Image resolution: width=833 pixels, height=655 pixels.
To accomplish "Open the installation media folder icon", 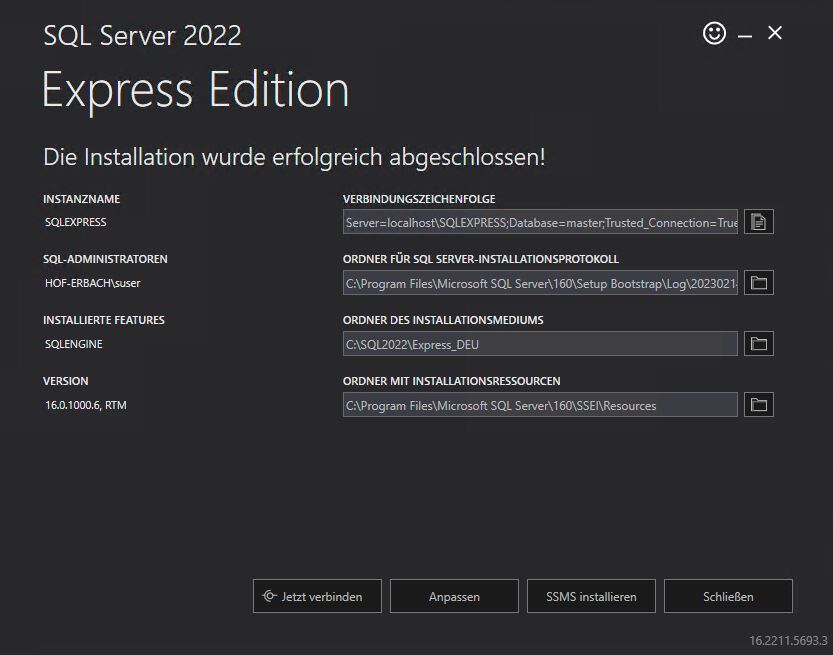I will [758, 343].
